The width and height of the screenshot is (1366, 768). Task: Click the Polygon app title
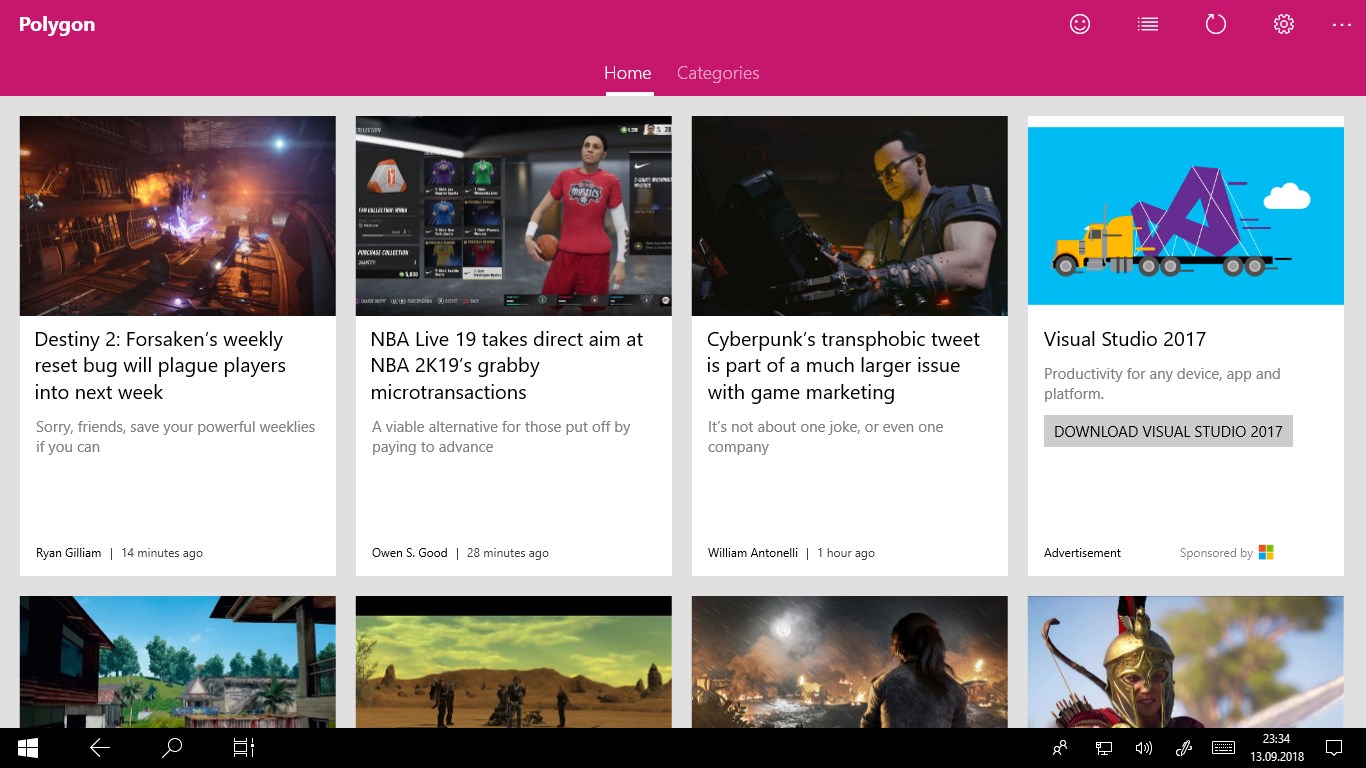[57, 25]
